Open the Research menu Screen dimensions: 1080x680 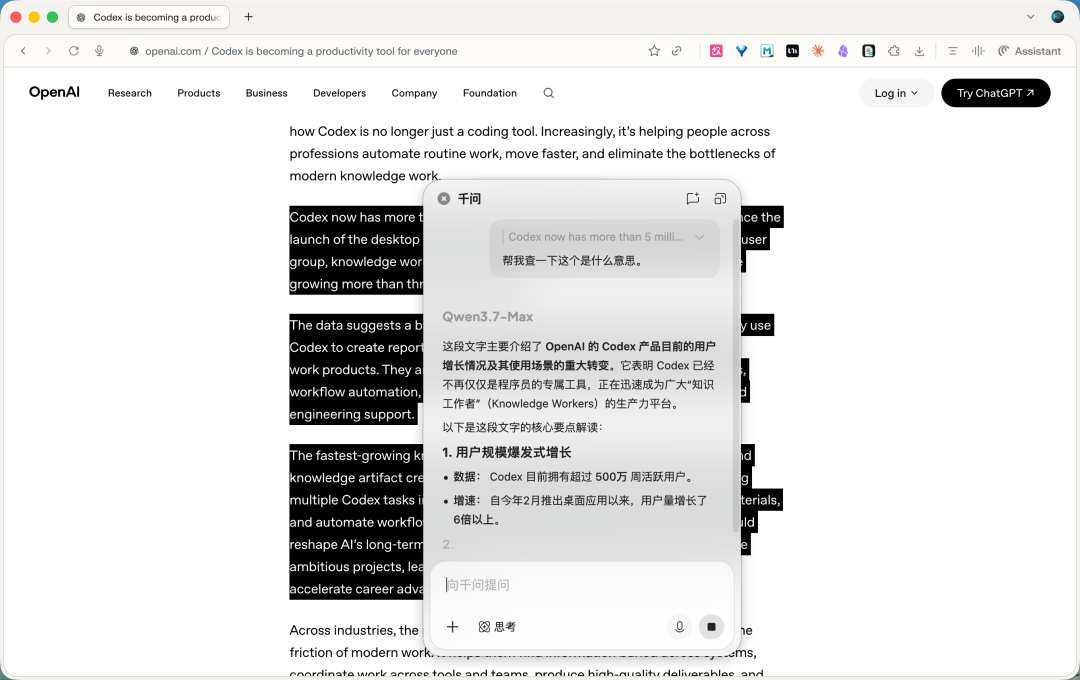129,93
